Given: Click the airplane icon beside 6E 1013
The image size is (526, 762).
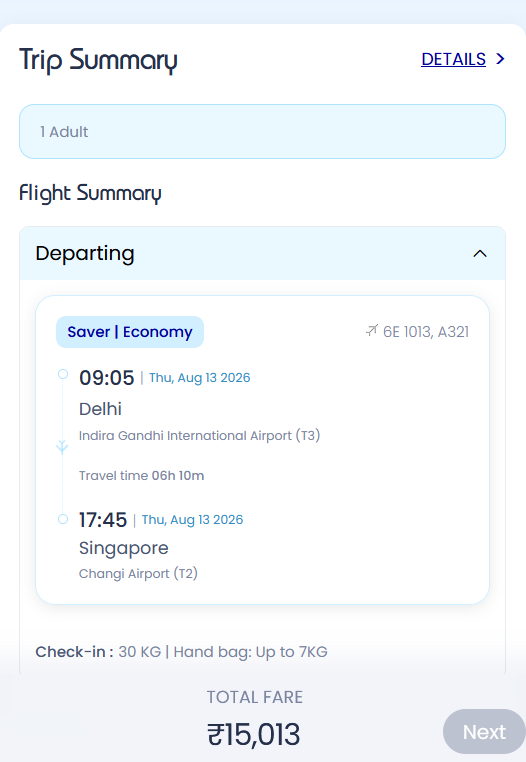Looking at the screenshot, I should (x=371, y=331).
